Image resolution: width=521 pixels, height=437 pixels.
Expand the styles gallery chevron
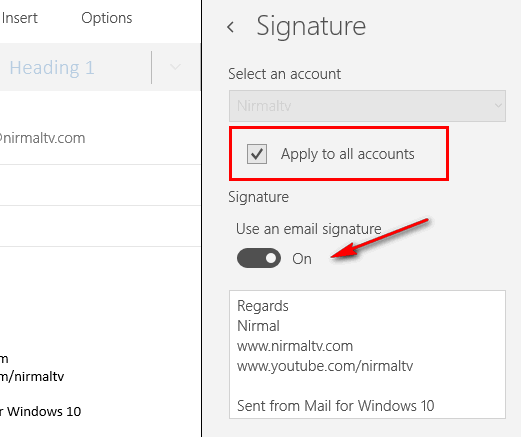[175, 67]
